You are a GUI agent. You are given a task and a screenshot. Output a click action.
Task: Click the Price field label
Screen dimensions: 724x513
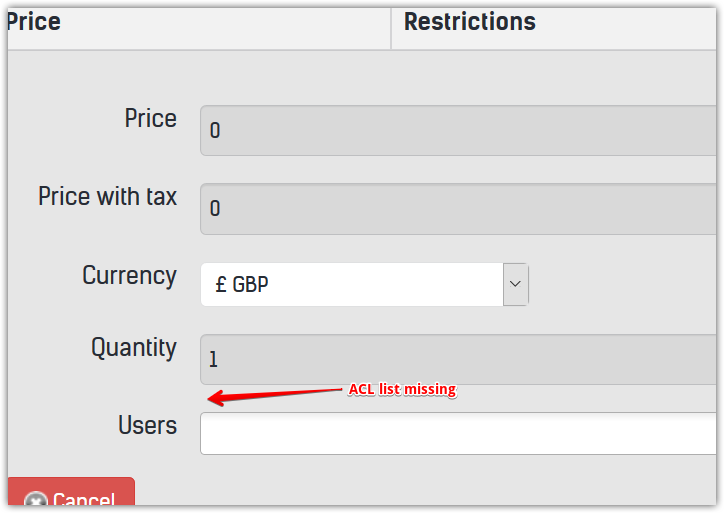click(x=150, y=119)
